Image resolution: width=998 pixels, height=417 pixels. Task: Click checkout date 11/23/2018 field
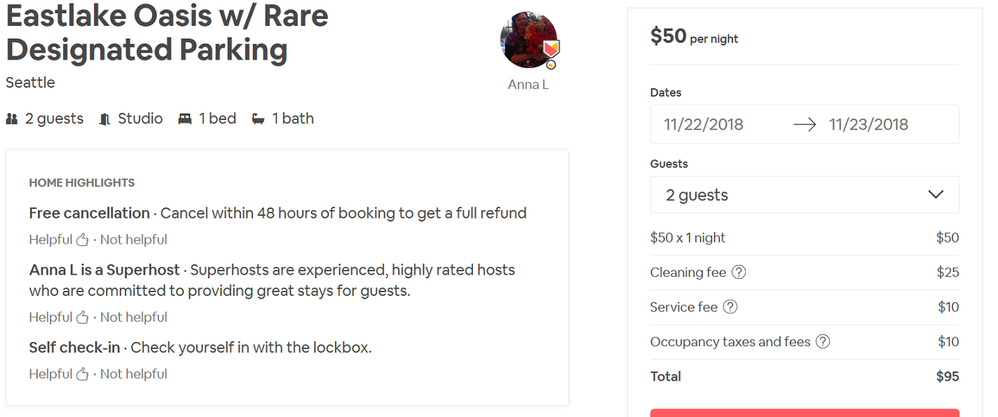point(868,125)
